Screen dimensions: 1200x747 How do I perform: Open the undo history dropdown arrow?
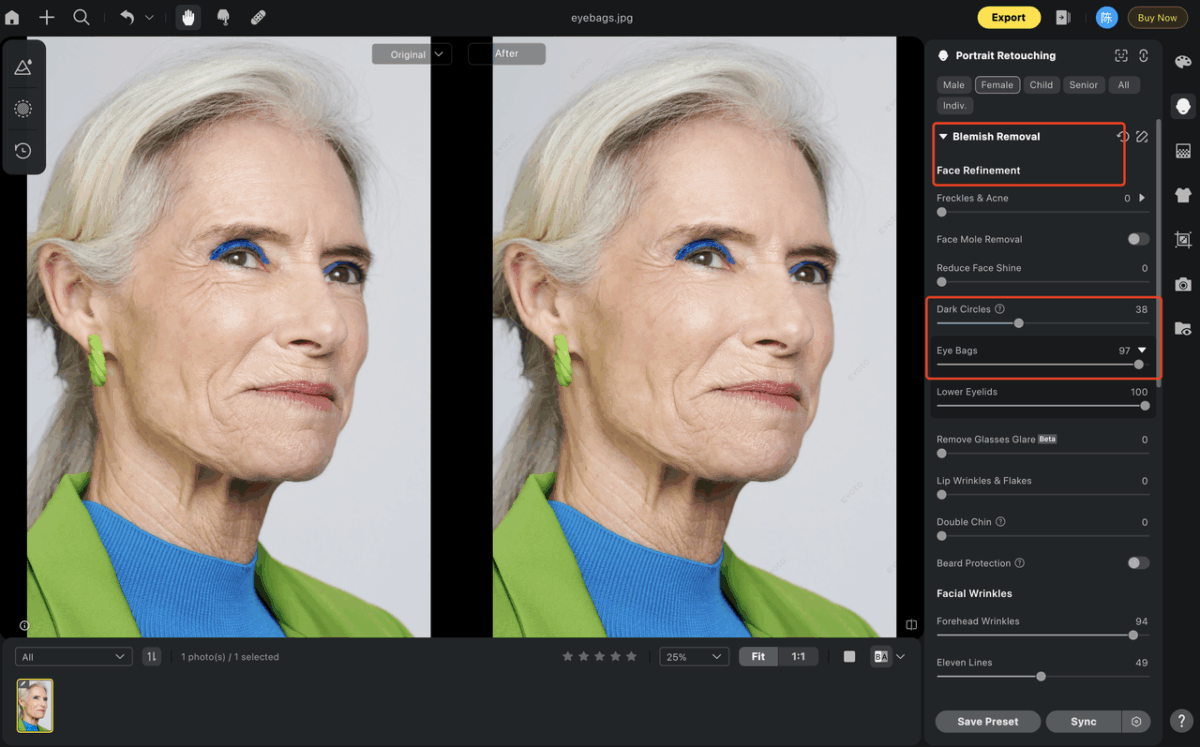[x=150, y=18]
